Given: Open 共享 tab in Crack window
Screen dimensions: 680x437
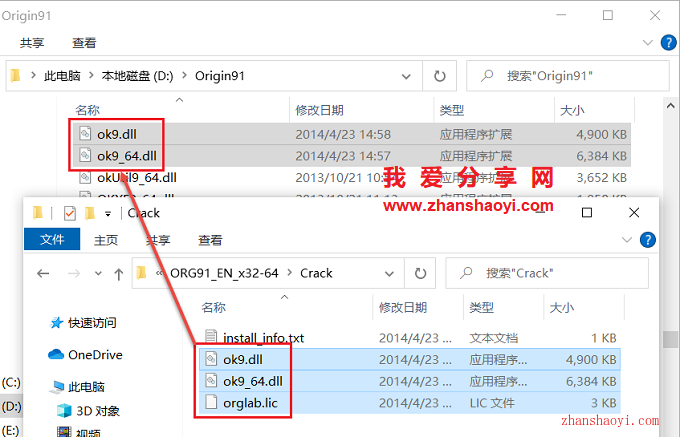Looking at the screenshot, I should (158, 240).
